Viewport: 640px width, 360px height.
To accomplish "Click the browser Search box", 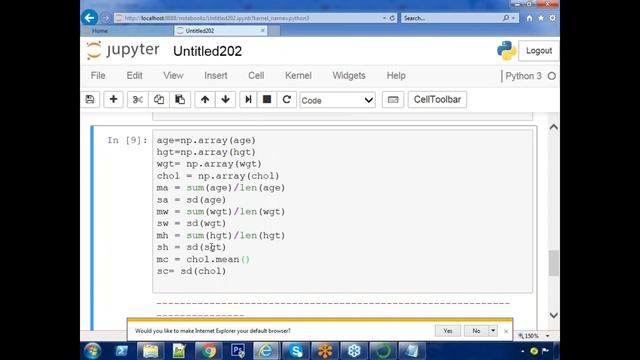I will 453,18.
